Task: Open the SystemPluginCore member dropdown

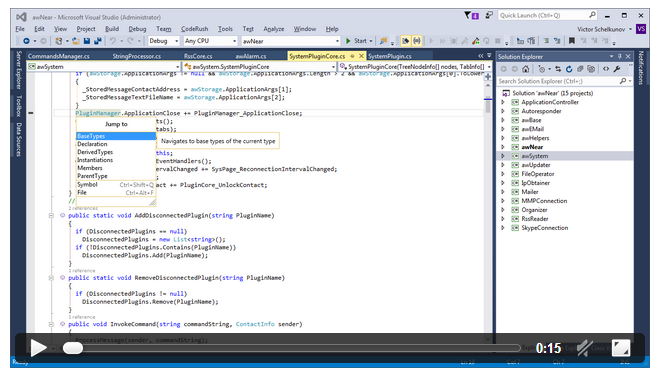Action: tap(415, 66)
